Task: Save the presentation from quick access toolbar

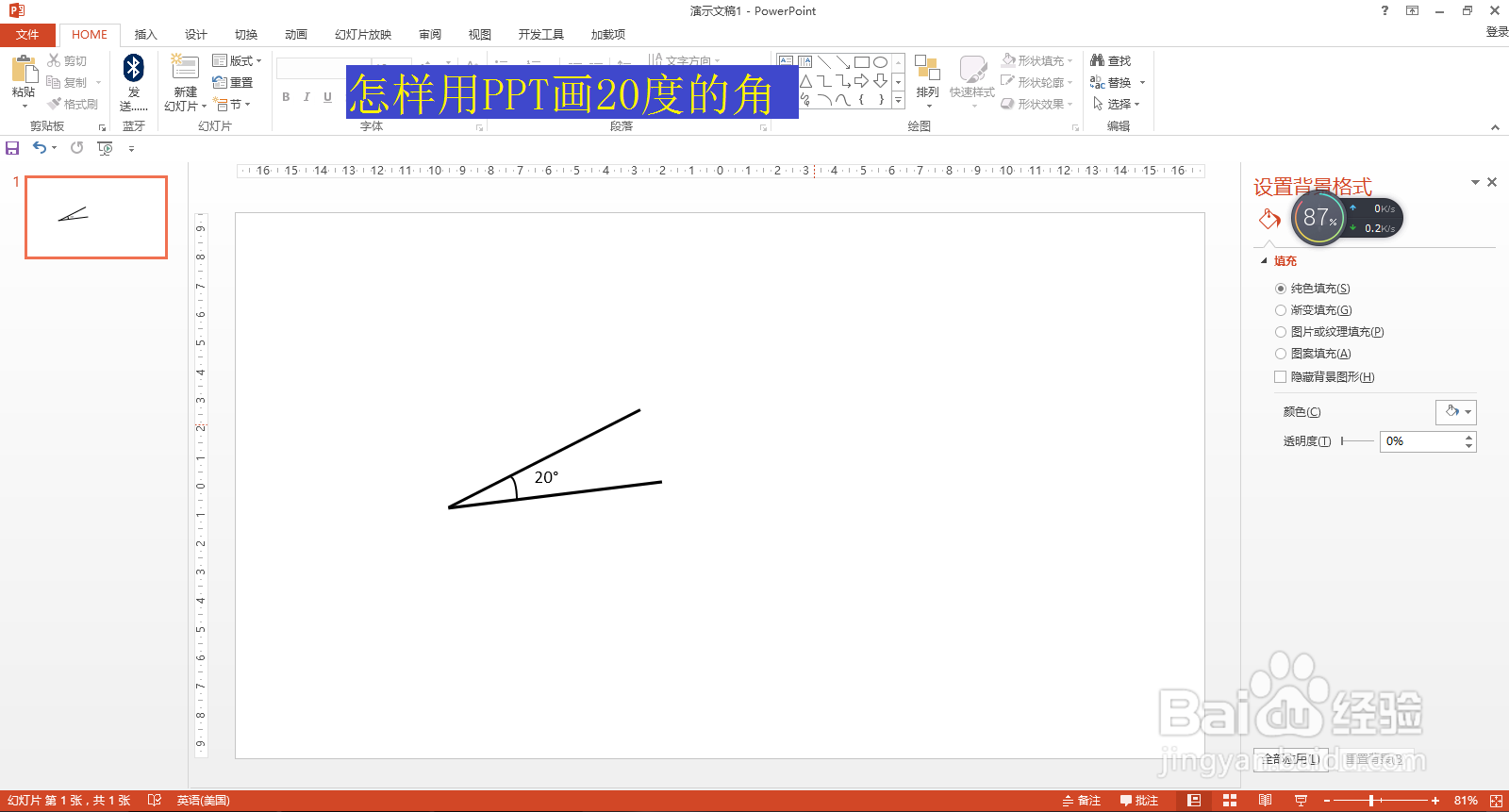Action: (x=12, y=148)
